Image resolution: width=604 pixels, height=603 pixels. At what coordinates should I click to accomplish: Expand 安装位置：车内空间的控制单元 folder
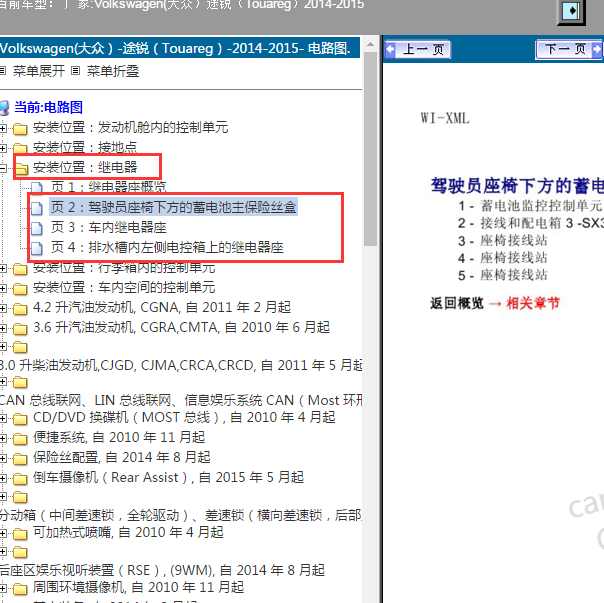pos(3,288)
